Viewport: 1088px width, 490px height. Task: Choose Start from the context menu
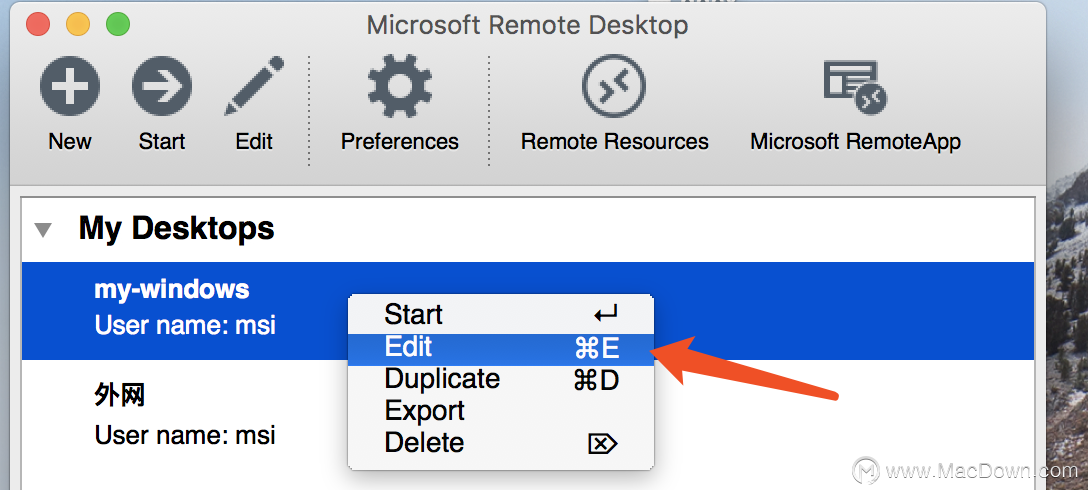[500, 314]
